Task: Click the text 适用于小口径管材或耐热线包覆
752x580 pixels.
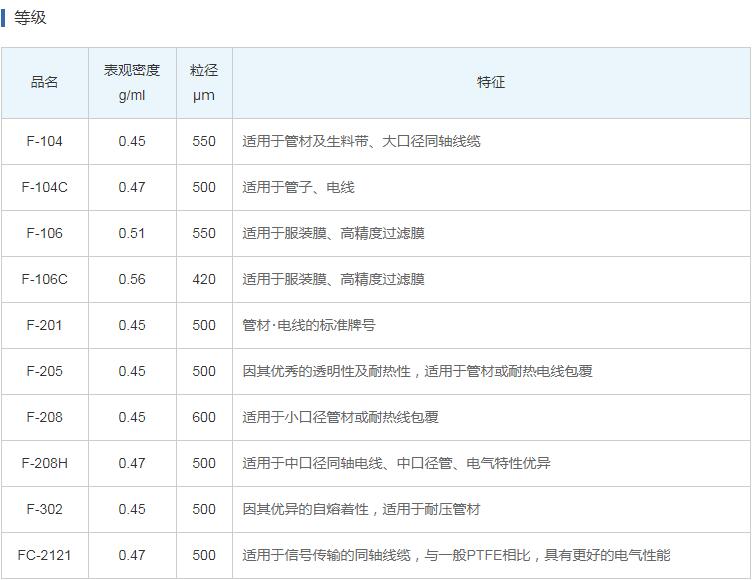Action: (x=340, y=417)
